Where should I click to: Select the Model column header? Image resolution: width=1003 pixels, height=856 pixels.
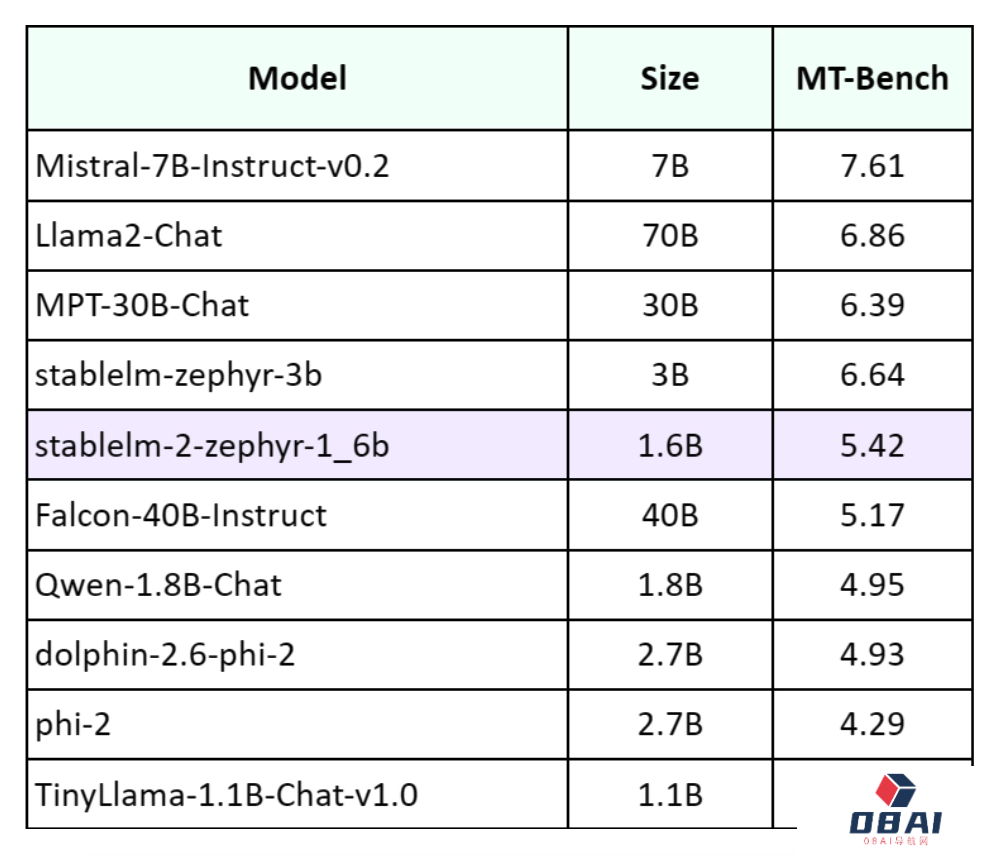click(297, 78)
